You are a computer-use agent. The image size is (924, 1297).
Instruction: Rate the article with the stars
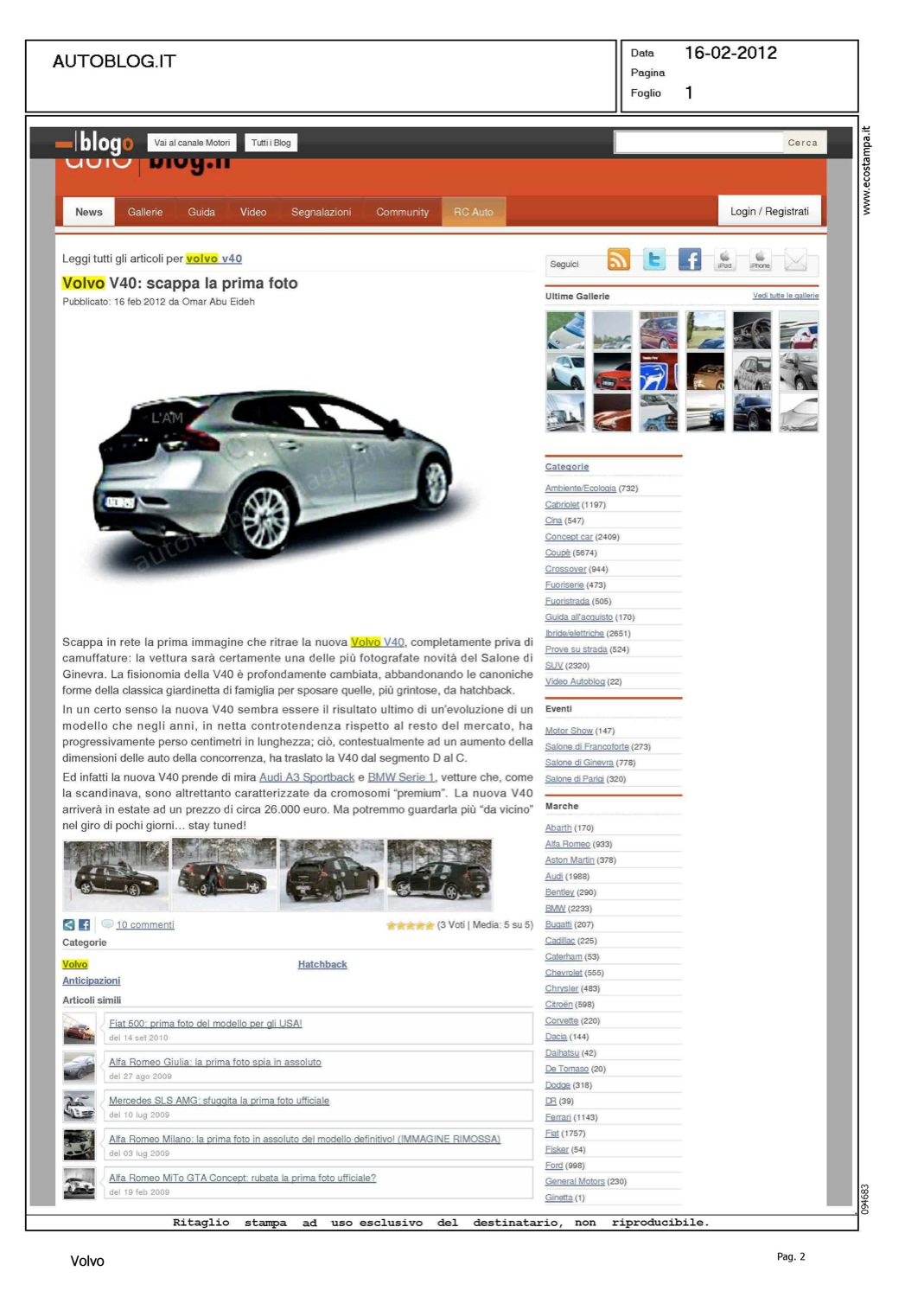click(410, 925)
